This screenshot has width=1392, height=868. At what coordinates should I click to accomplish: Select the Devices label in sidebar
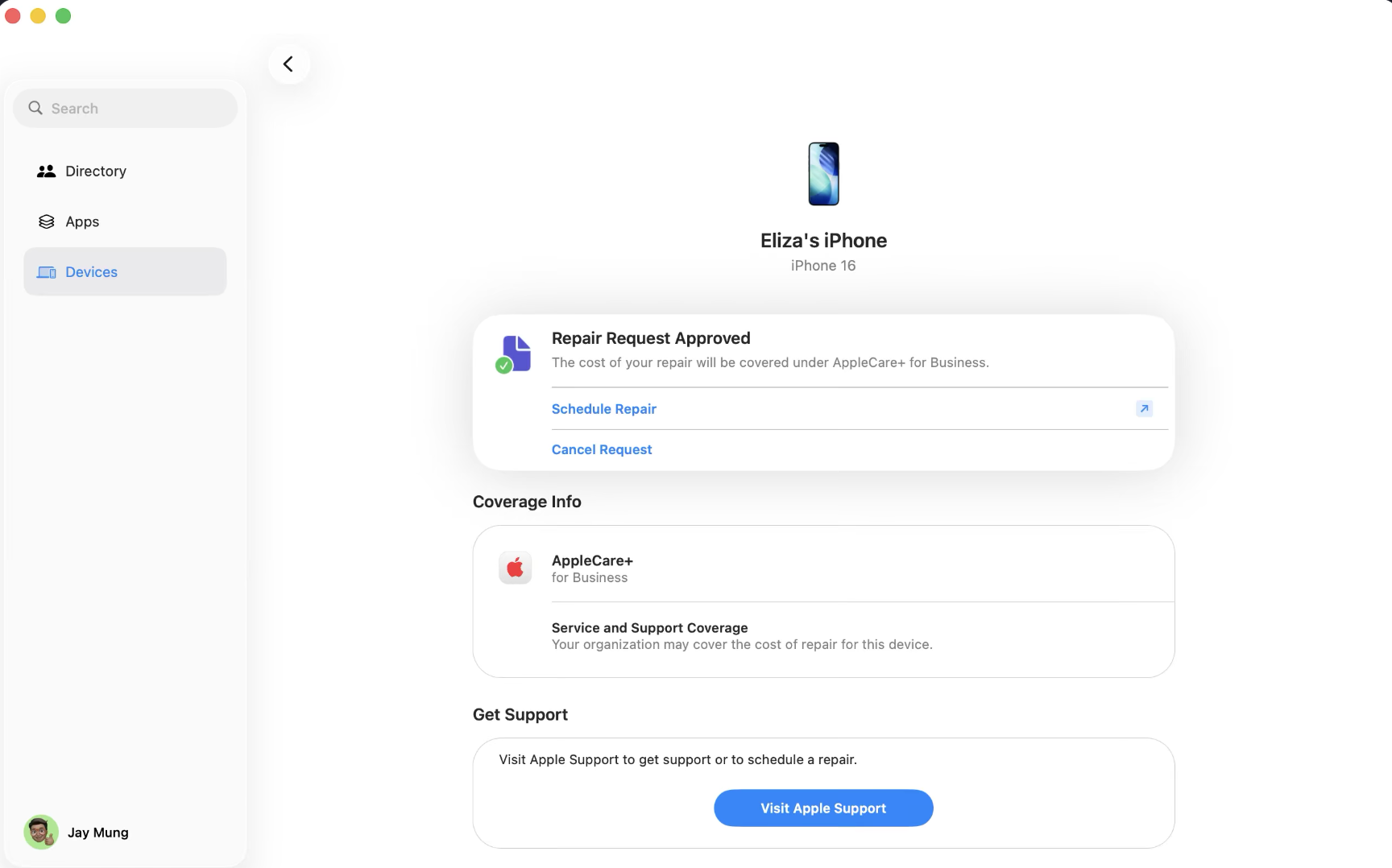coord(91,272)
